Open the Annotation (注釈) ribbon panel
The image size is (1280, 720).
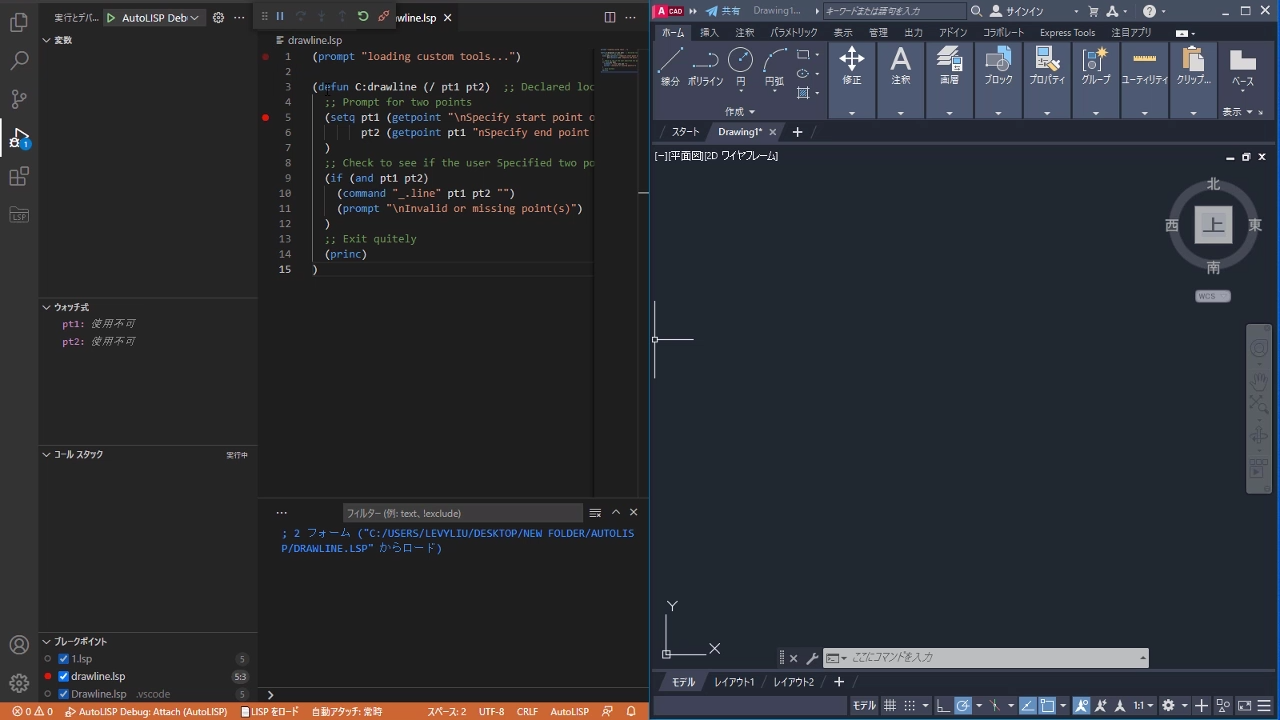click(x=901, y=80)
